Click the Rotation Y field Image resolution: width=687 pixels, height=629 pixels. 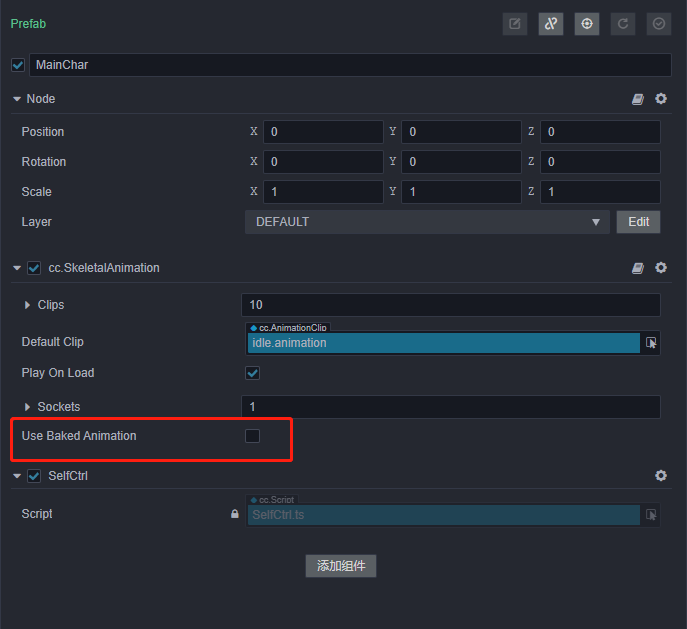coord(461,162)
